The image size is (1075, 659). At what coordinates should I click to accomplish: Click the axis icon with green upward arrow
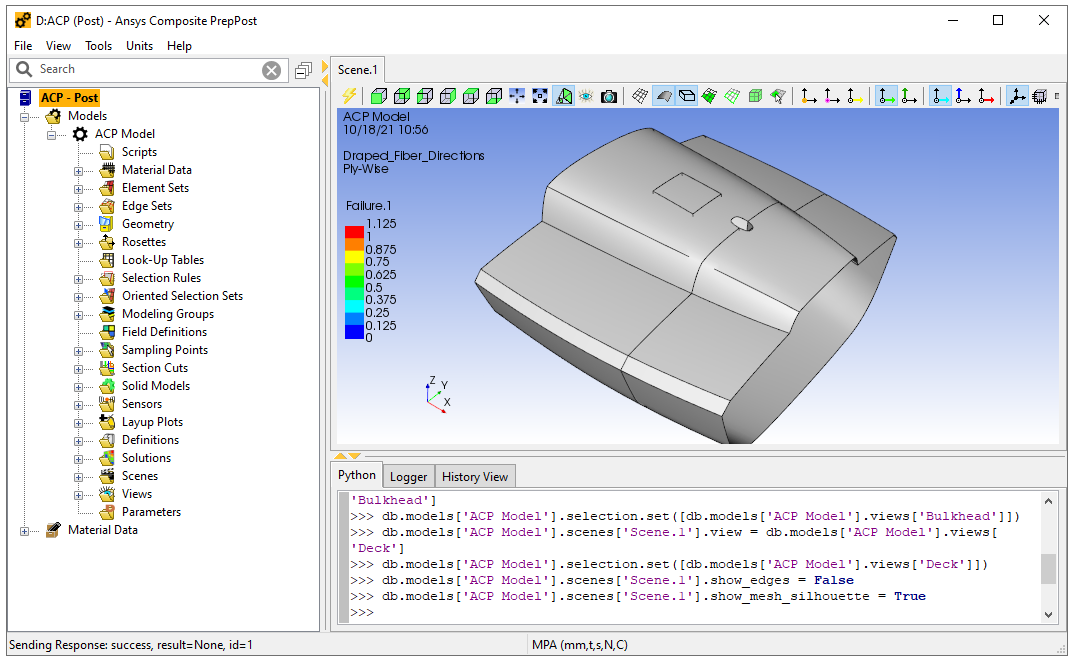click(909, 96)
